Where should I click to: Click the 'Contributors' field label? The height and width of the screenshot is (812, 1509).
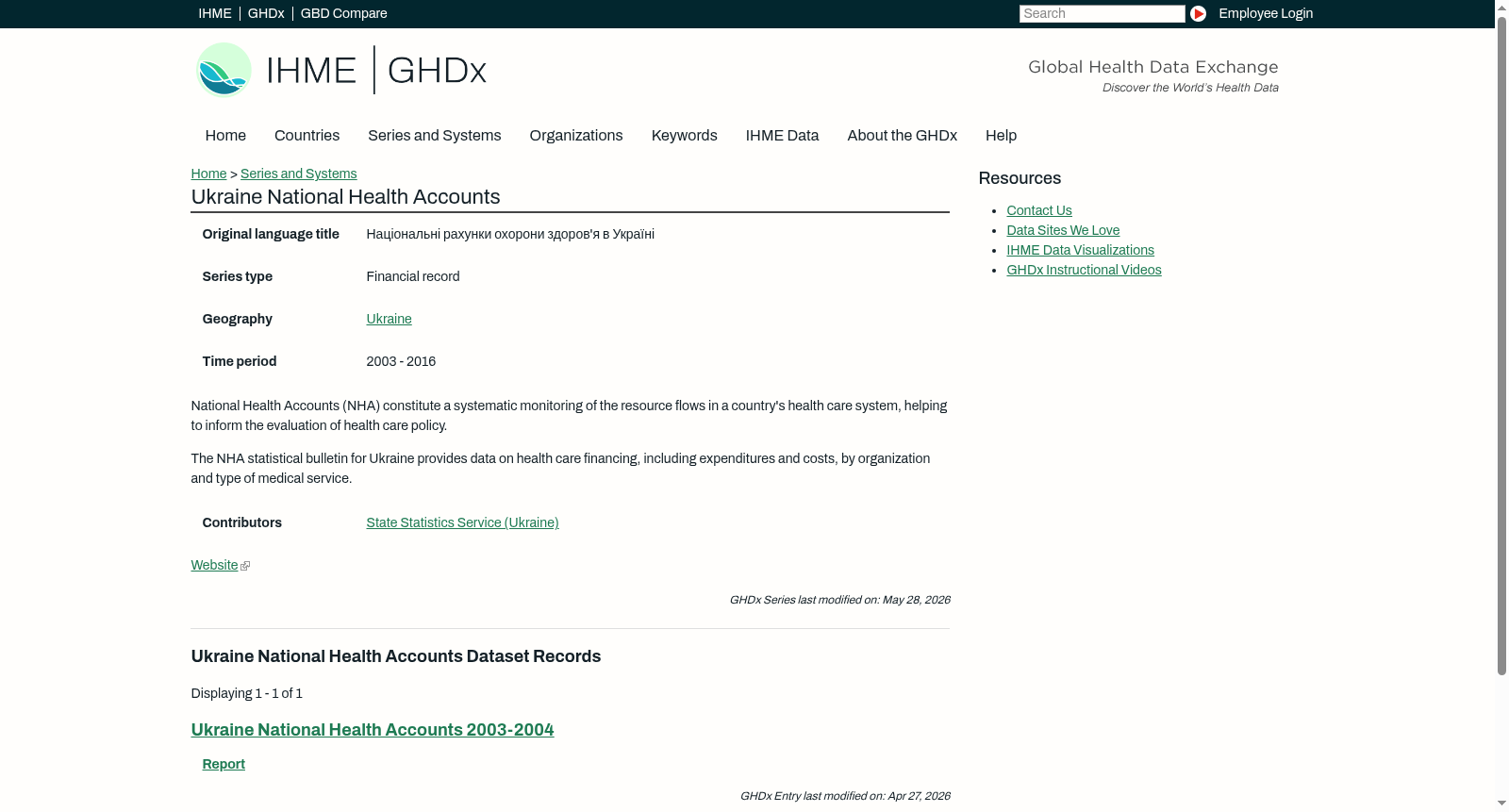(241, 522)
